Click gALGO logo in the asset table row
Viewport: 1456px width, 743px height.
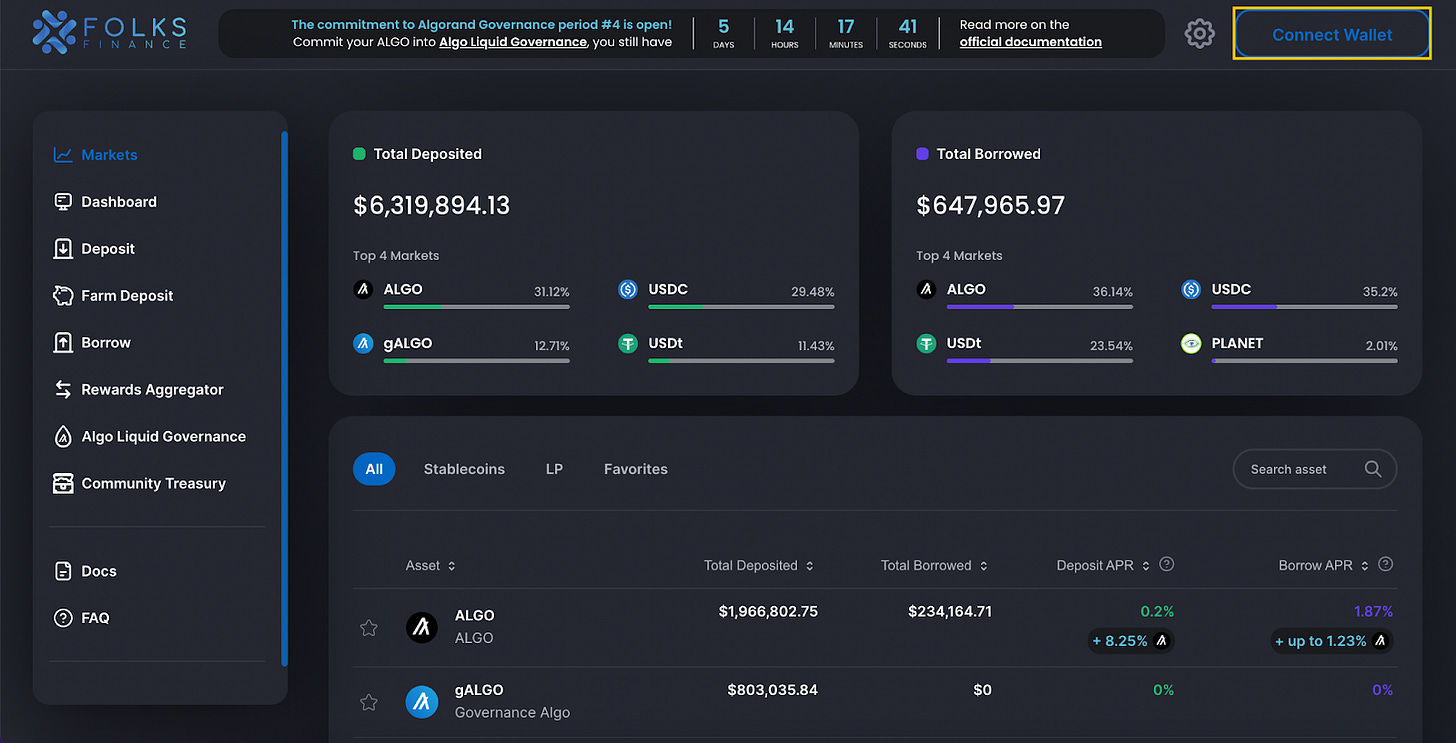point(421,702)
